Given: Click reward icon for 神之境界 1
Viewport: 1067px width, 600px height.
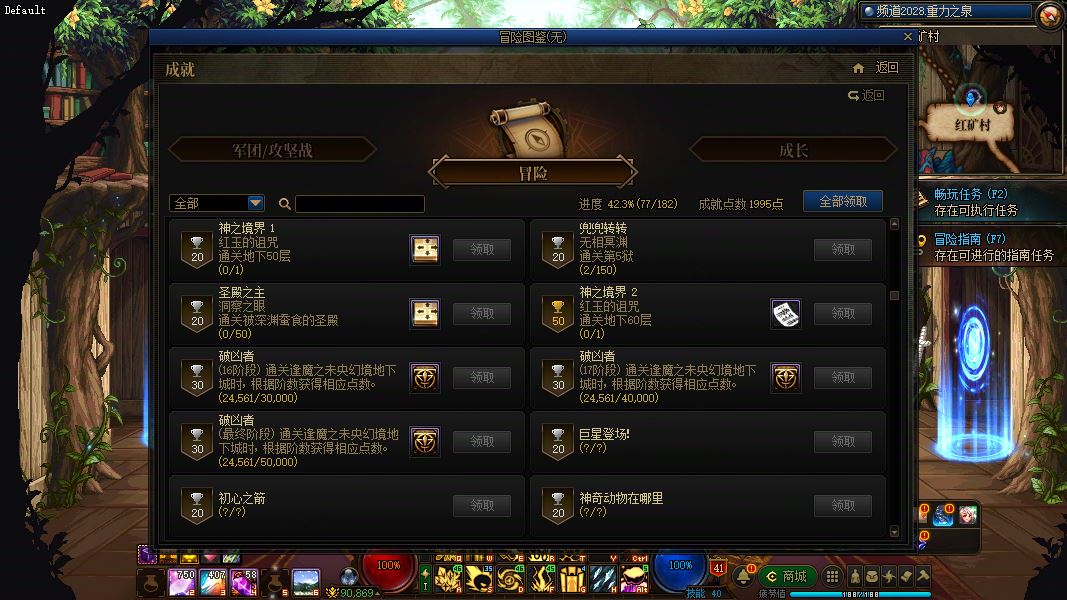Looking at the screenshot, I should pyautogui.click(x=425, y=250).
